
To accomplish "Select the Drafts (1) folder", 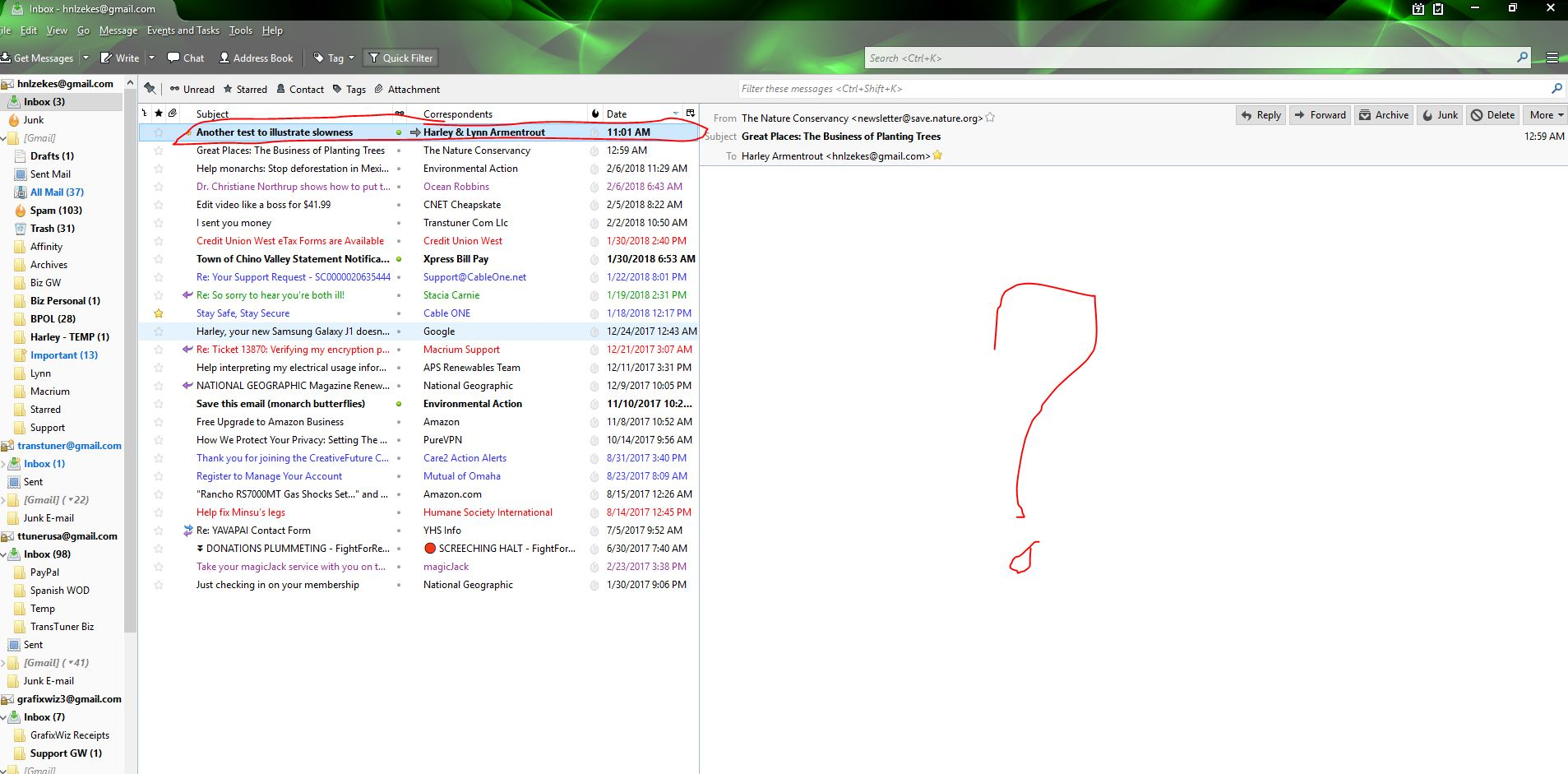I will [52, 156].
